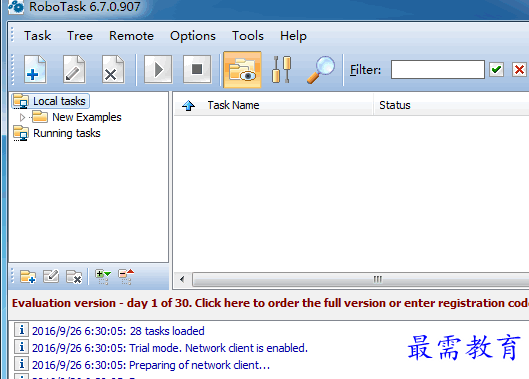The height and width of the screenshot is (379, 529).
Task: Click the Filter text input field
Action: pos(438,70)
